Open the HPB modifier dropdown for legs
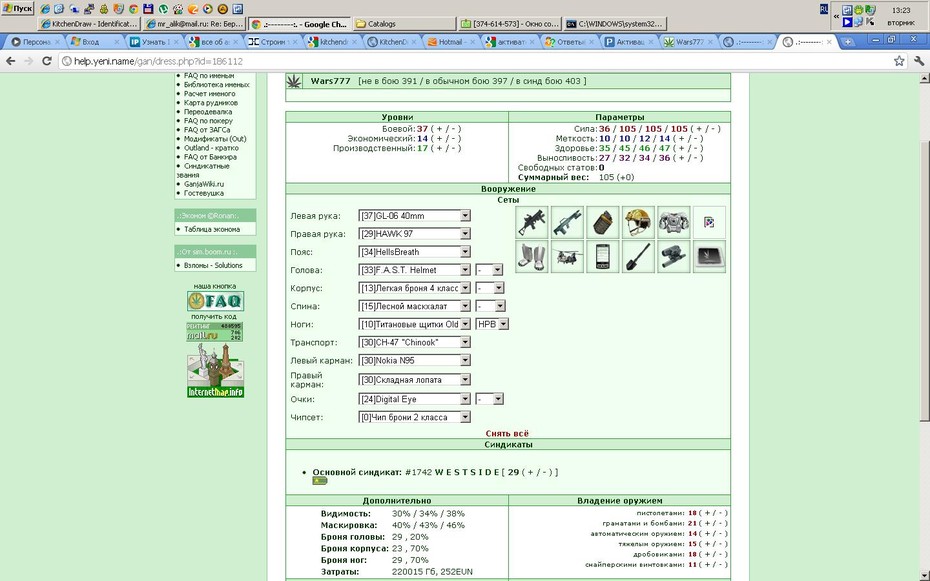 [492, 324]
